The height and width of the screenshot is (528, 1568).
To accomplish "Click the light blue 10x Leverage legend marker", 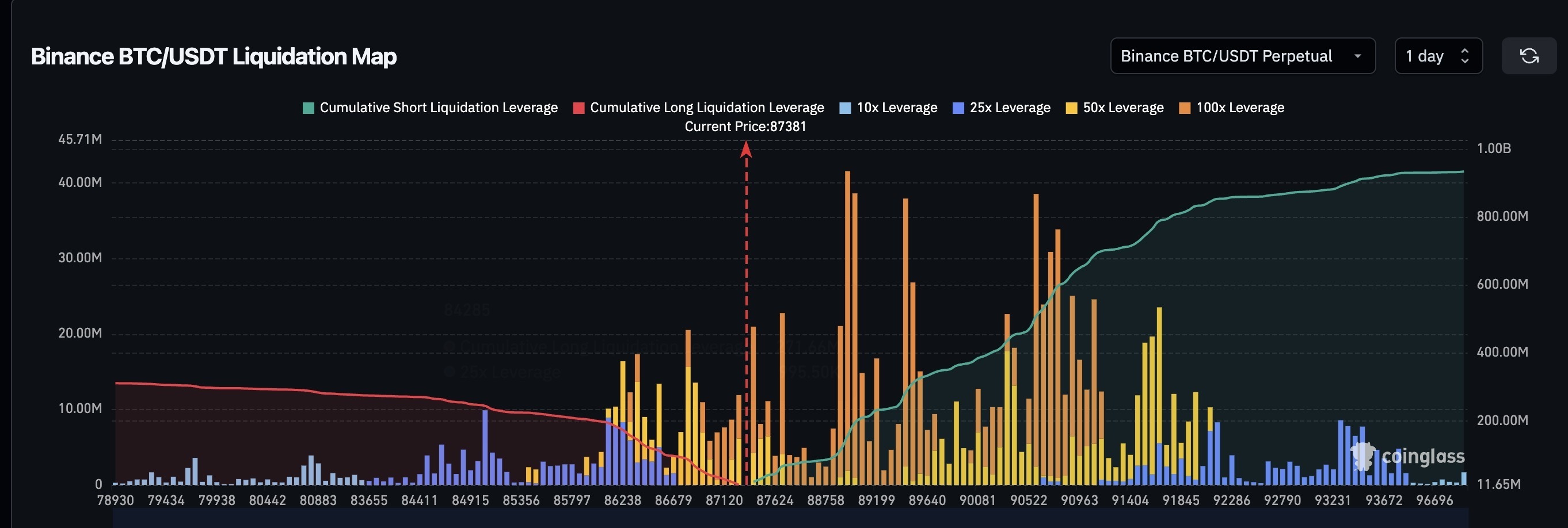I will click(846, 107).
